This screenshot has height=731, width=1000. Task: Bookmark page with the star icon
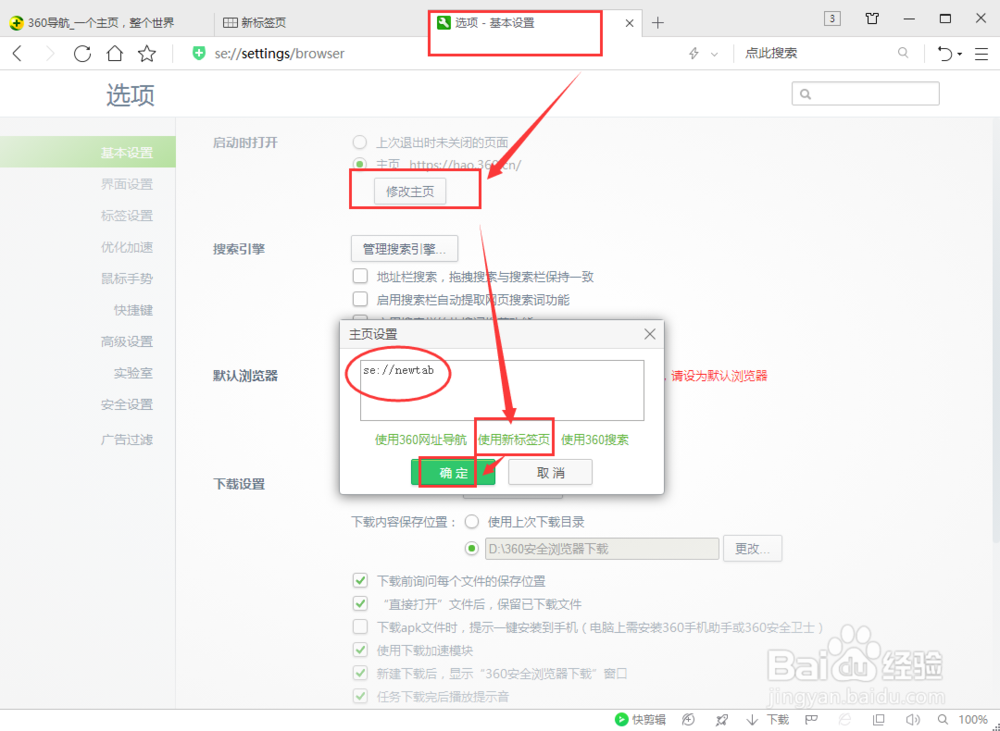point(147,54)
